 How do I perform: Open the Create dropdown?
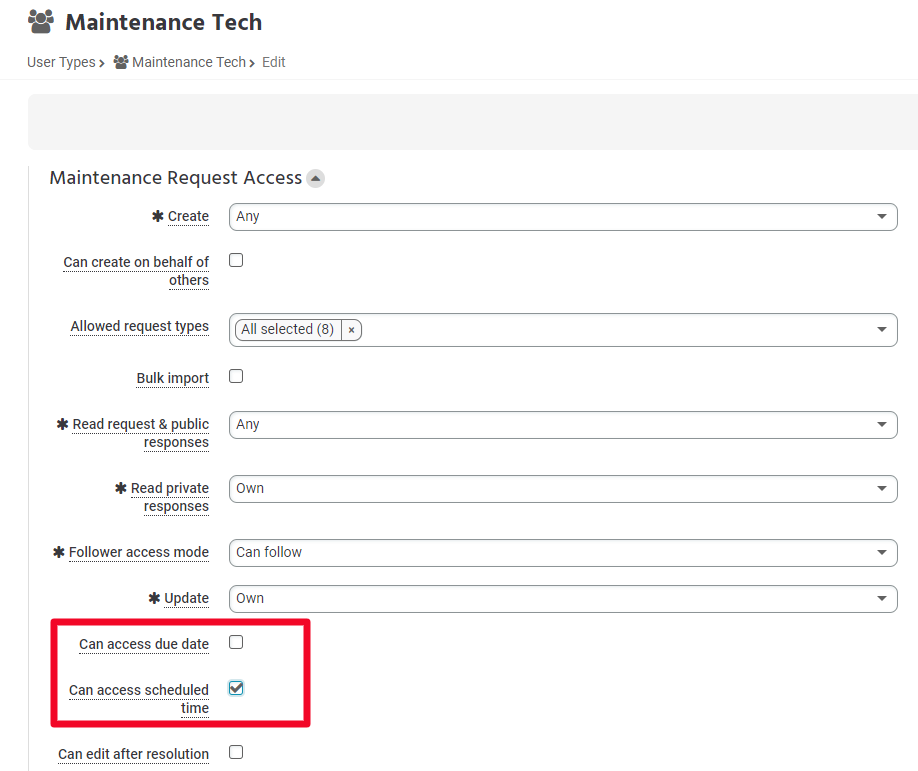(563, 217)
